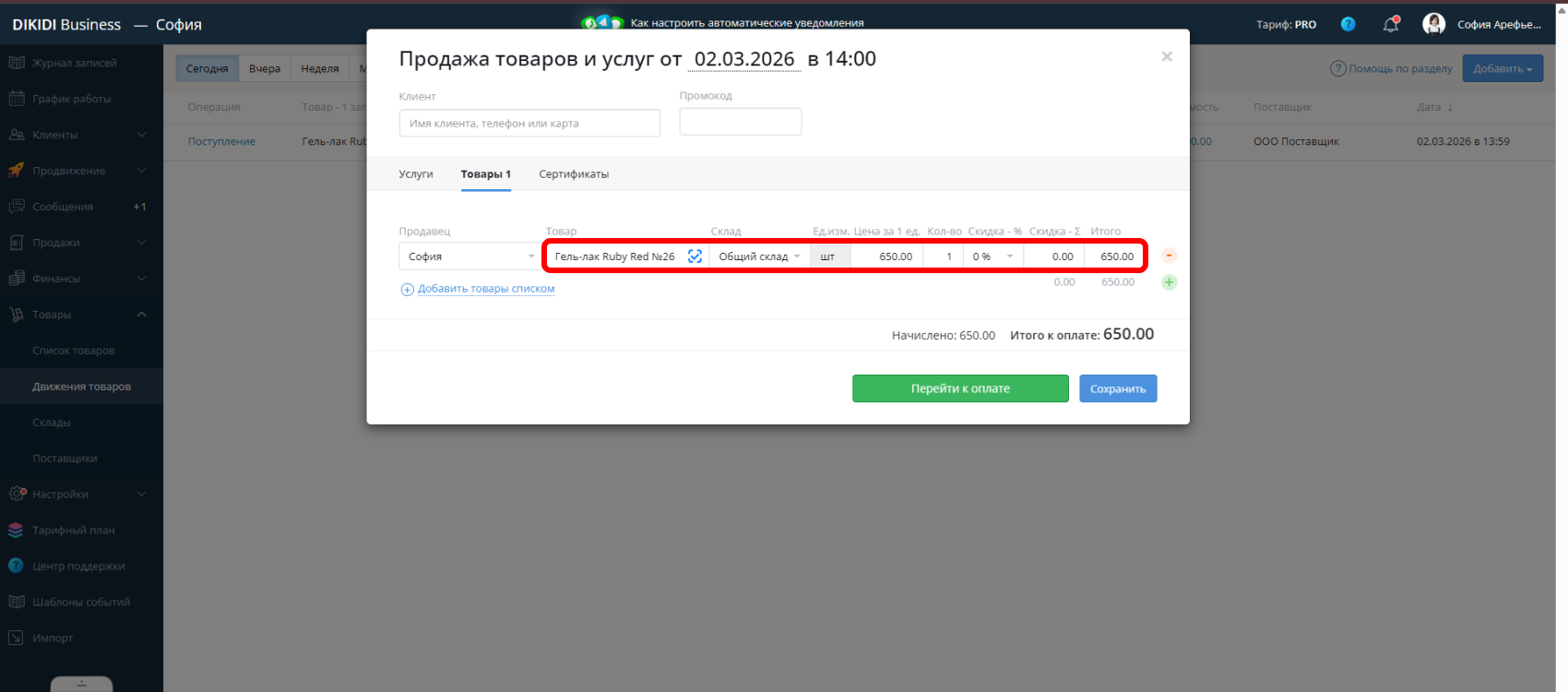Expand the Общий склад warehouse dropdown

759,257
